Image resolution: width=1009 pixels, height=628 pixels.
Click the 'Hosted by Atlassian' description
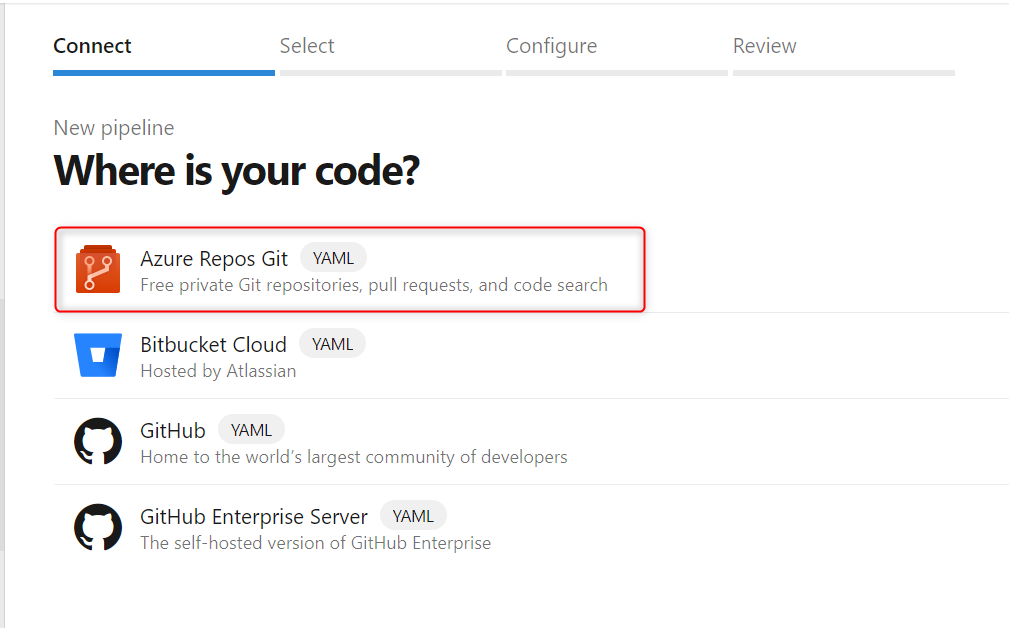pos(218,371)
